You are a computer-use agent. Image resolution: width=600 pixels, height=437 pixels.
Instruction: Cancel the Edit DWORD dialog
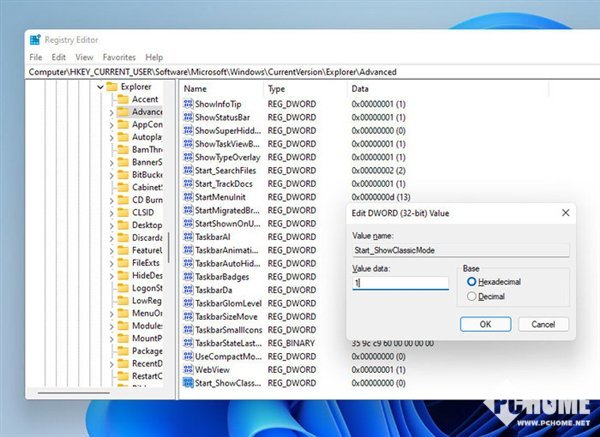coord(543,324)
